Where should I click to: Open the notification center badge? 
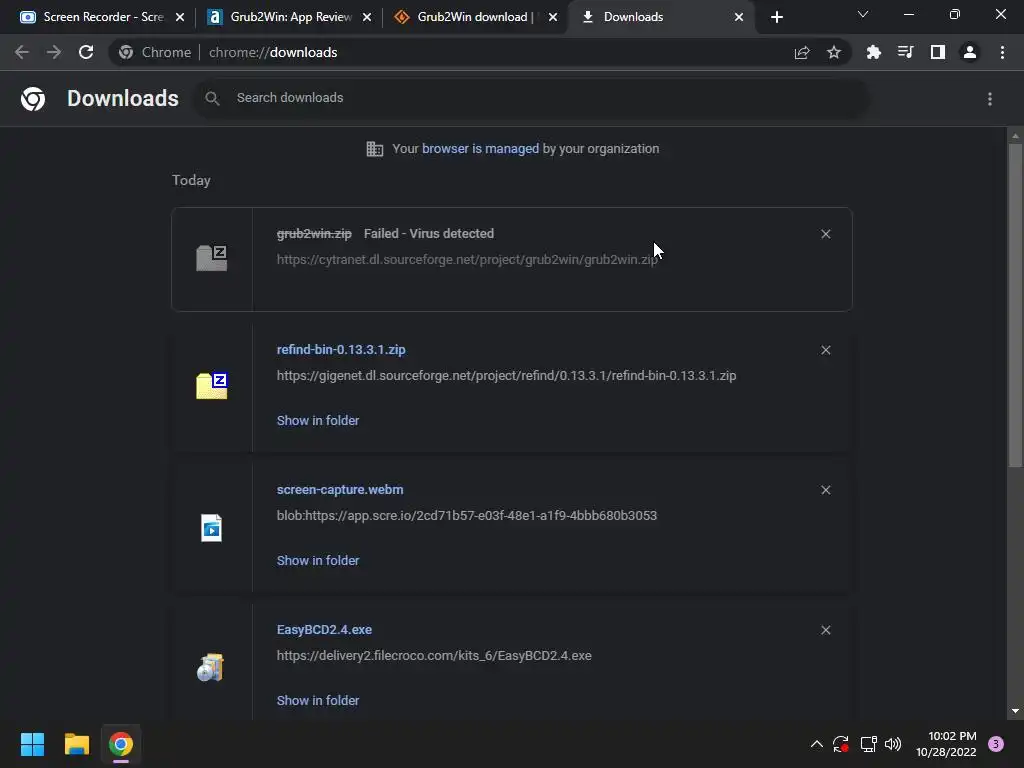point(996,744)
